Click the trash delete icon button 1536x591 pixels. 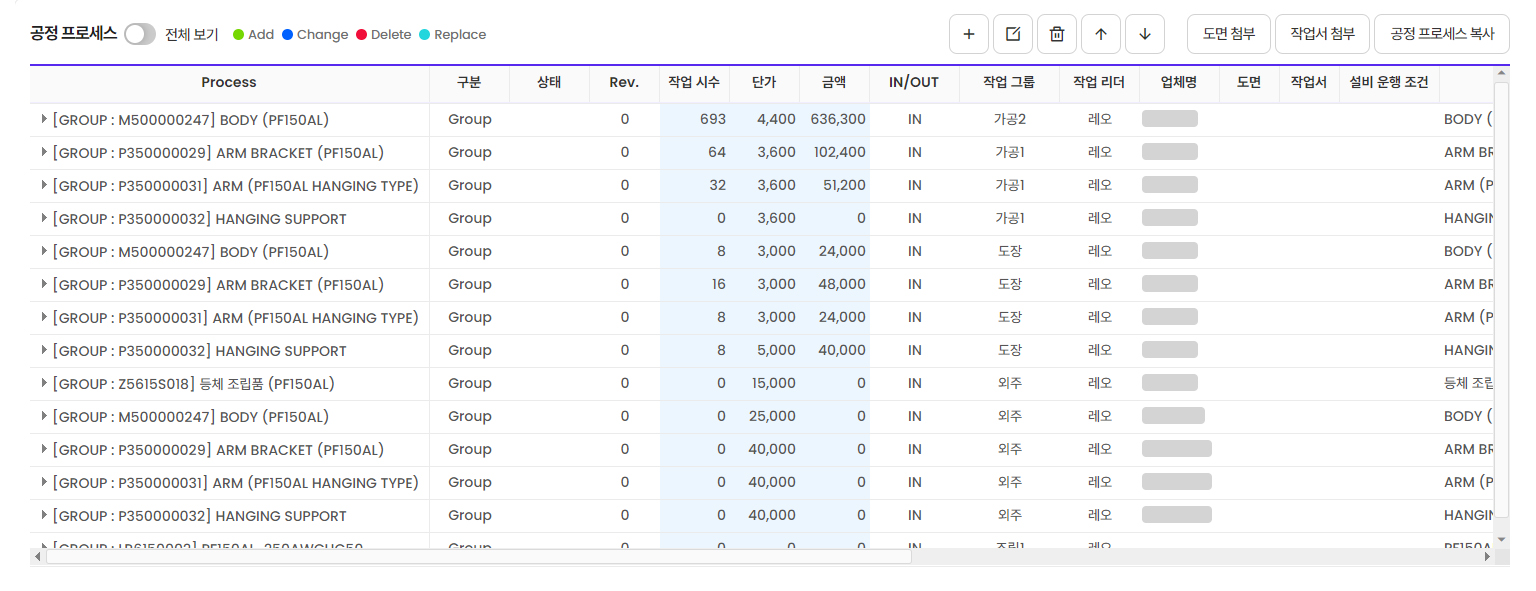tap(1056, 34)
